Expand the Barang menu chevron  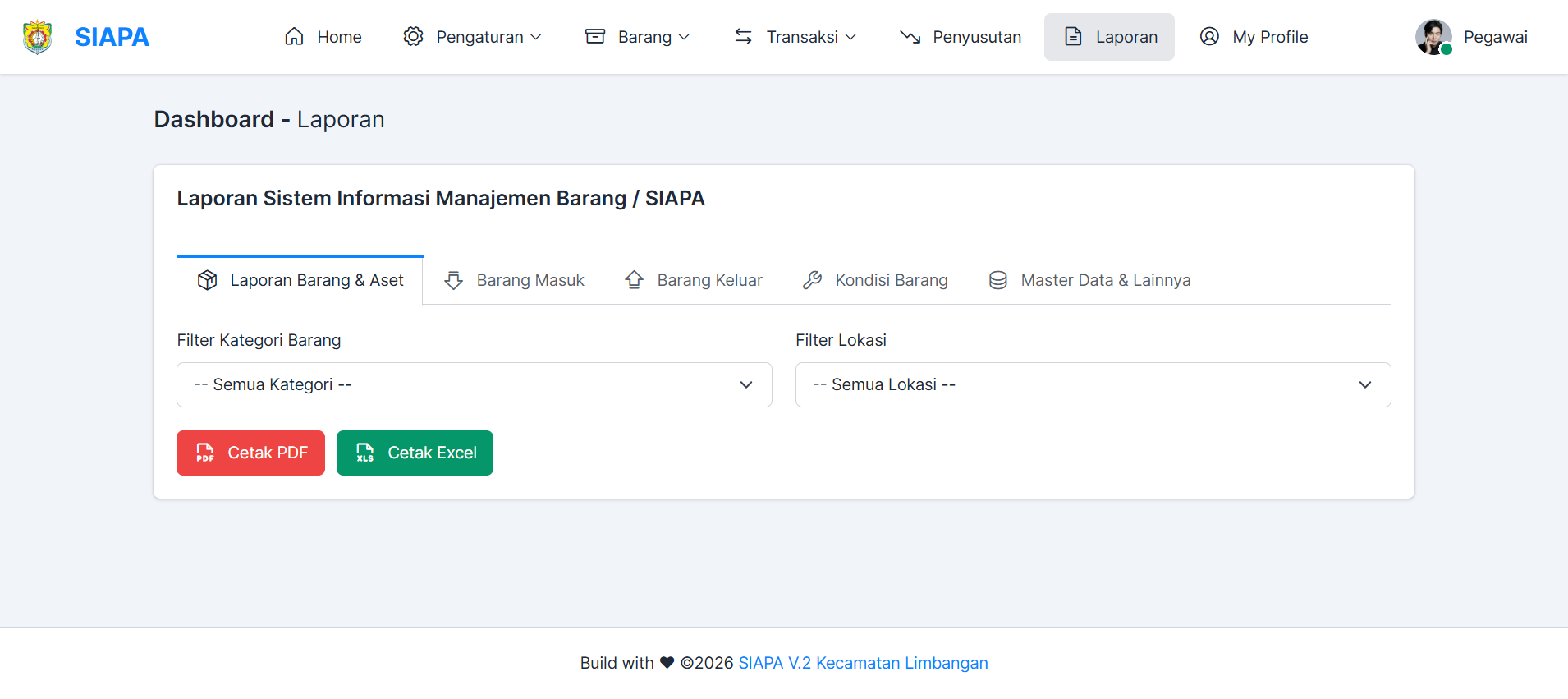point(684,37)
